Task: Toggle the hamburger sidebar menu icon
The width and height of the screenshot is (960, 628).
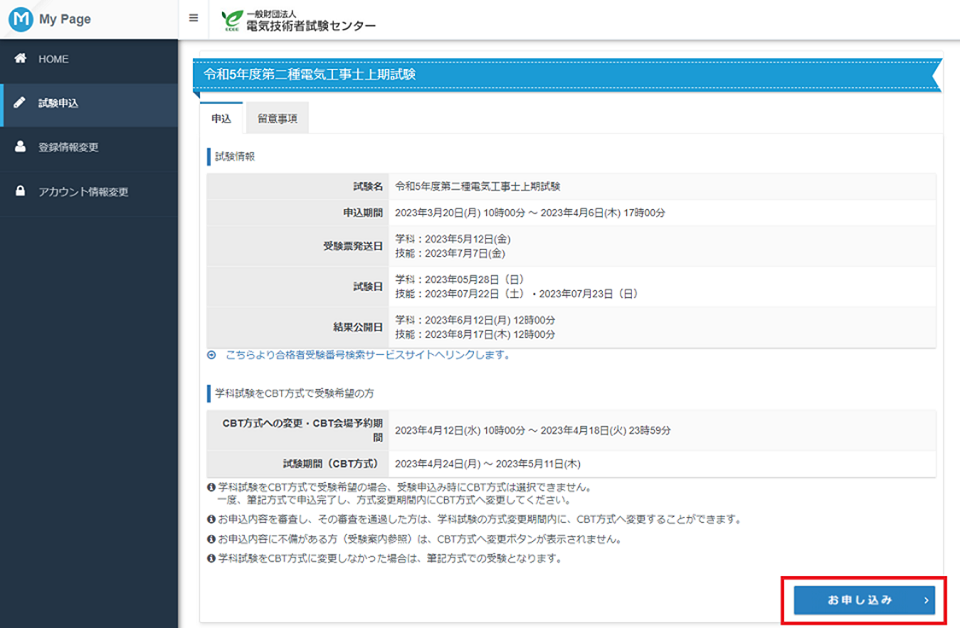Action: coord(193,19)
